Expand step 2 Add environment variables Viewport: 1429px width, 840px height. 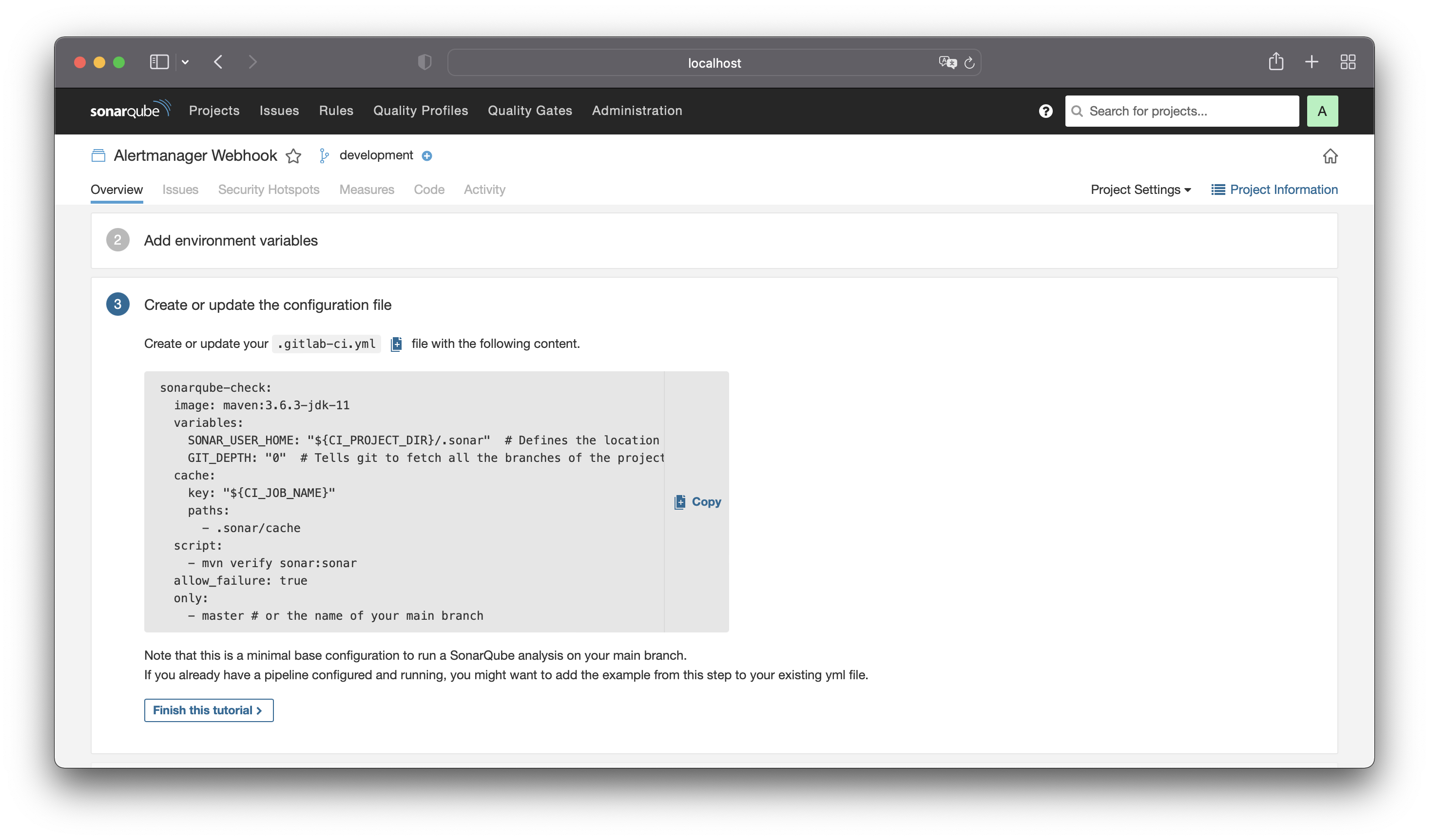[x=230, y=240]
